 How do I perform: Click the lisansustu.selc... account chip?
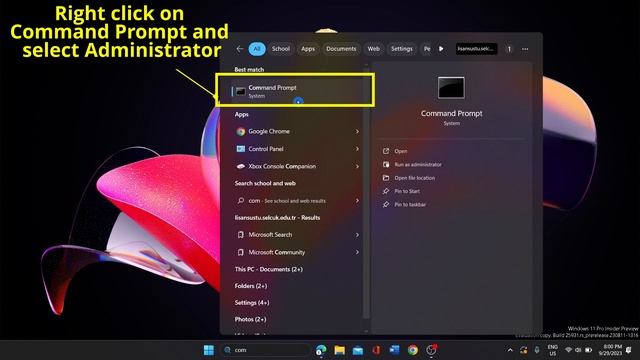(x=476, y=49)
